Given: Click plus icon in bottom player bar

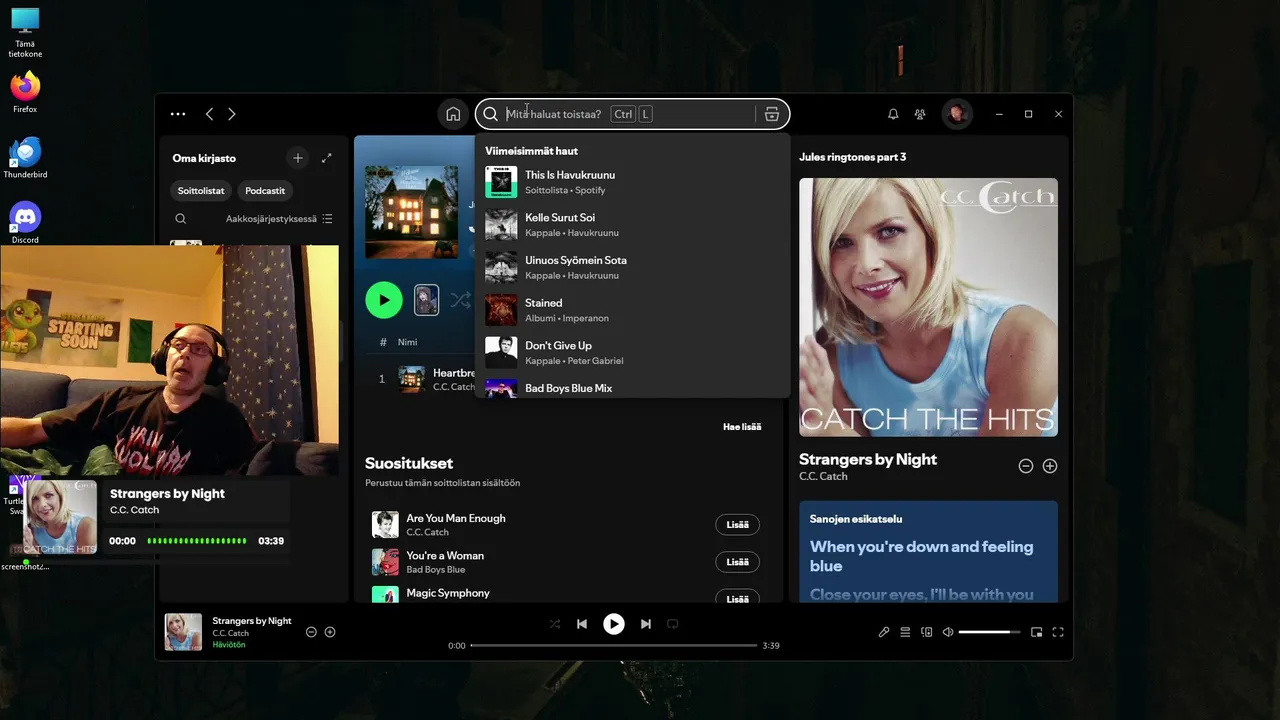Looking at the screenshot, I should coord(330,632).
